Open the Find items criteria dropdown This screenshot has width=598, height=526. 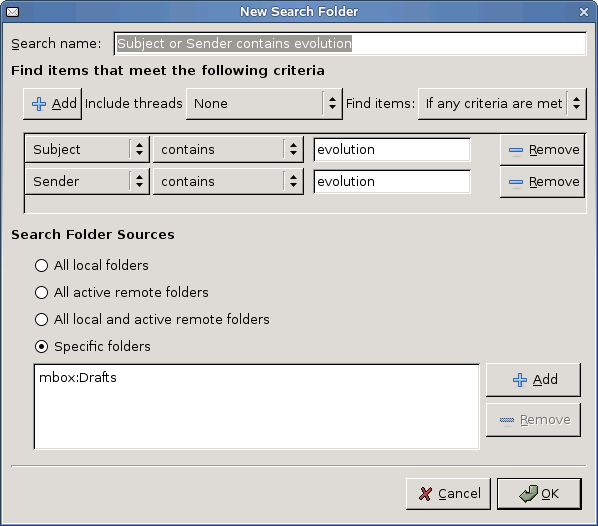pyautogui.click(x=502, y=104)
